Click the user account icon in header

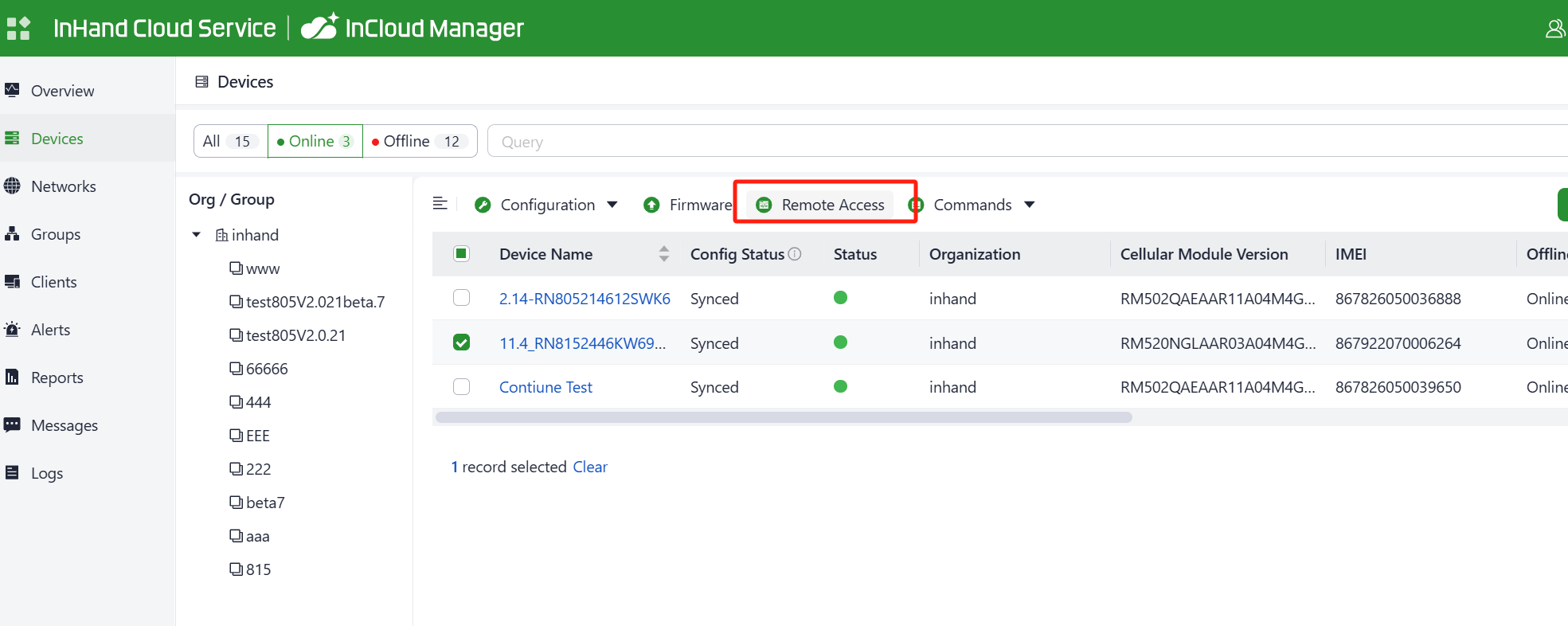[1554, 29]
